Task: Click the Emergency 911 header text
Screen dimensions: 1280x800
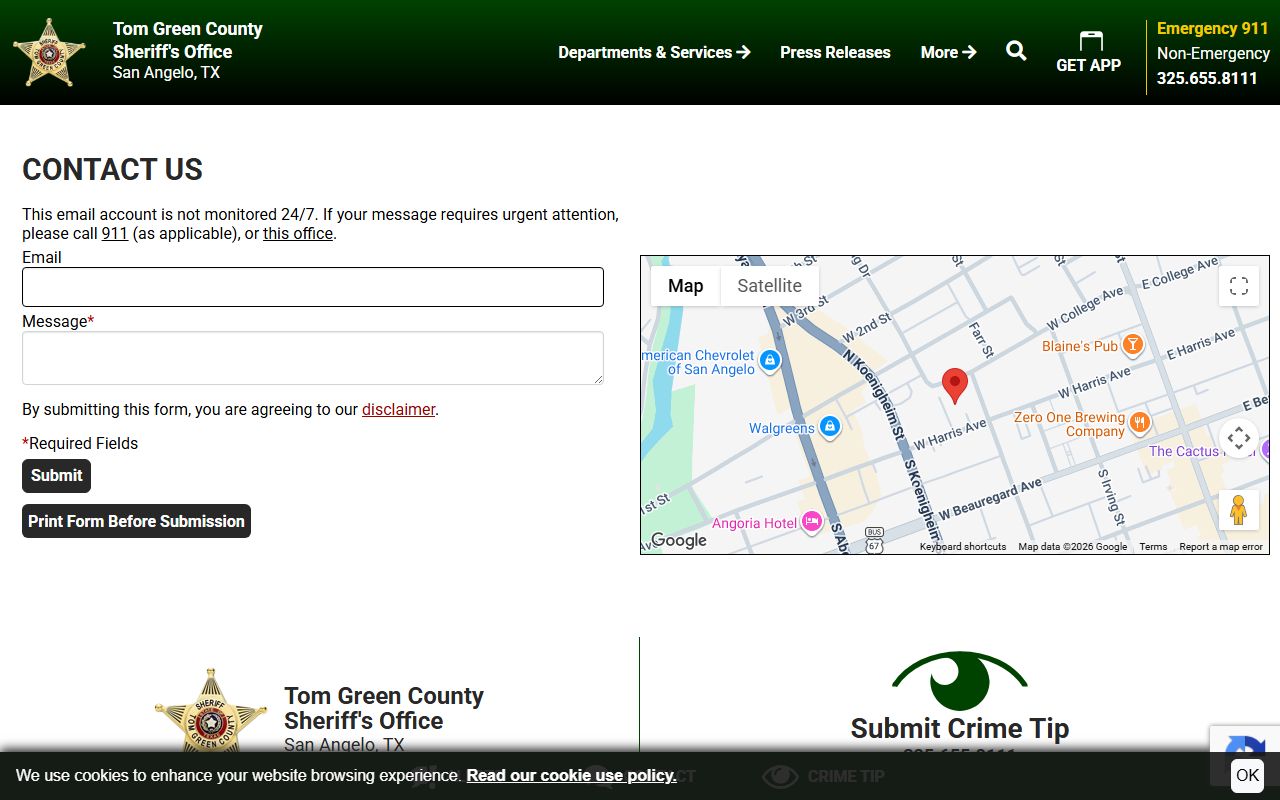Action: pyautogui.click(x=1212, y=28)
